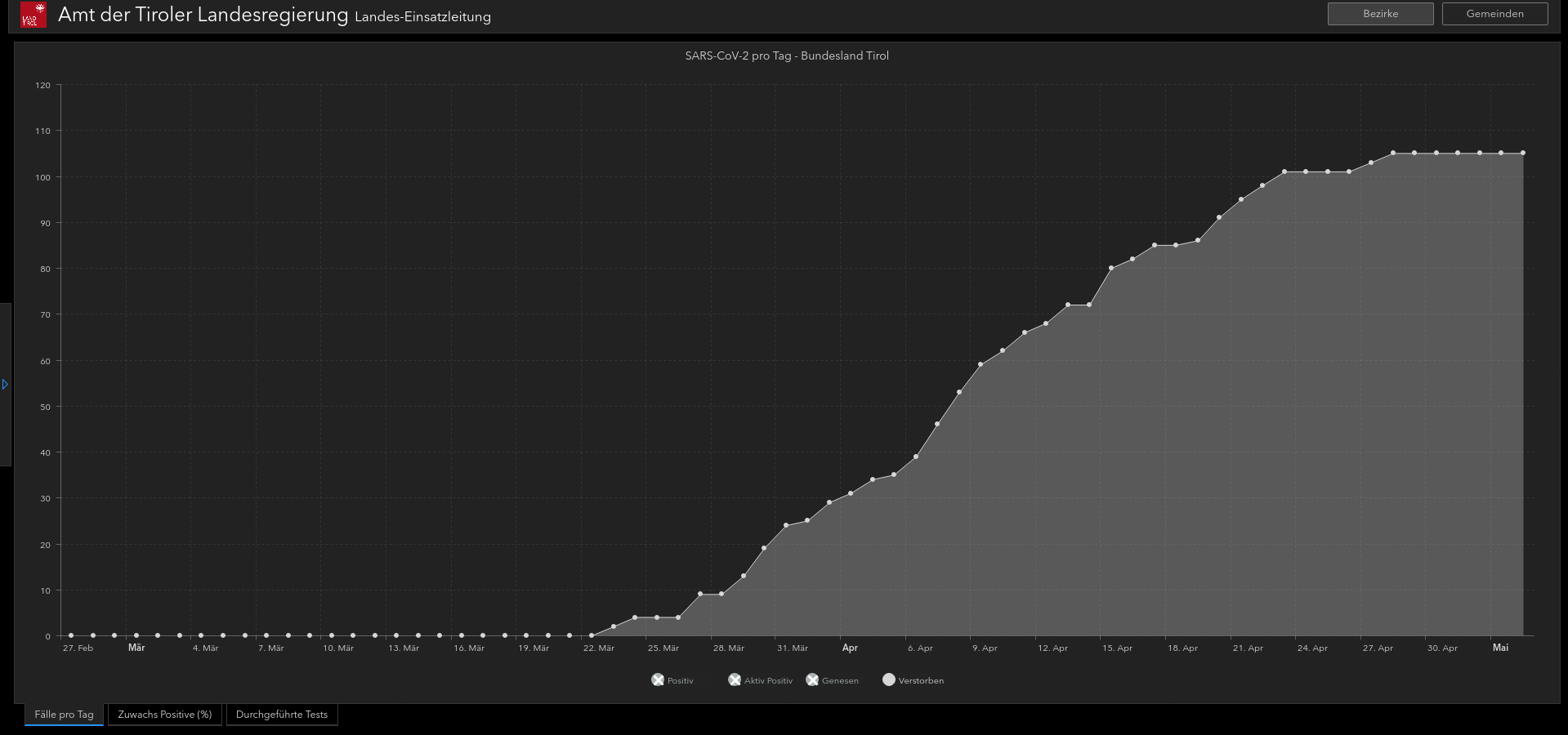This screenshot has width=1568, height=735.
Task: Click the Landes-Einsatzleitung subtitle text
Action: click(x=422, y=17)
